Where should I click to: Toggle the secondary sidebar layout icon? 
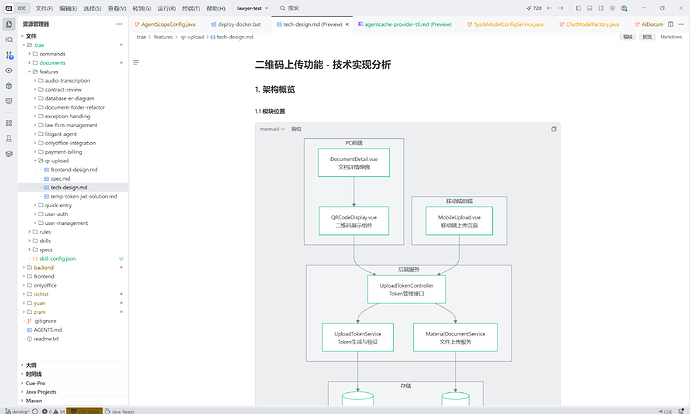pos(601,8)
